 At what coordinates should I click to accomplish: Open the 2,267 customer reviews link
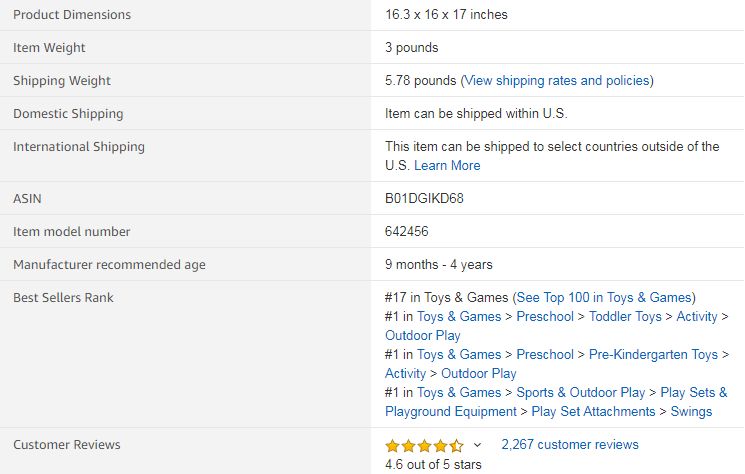click(569, 444)
